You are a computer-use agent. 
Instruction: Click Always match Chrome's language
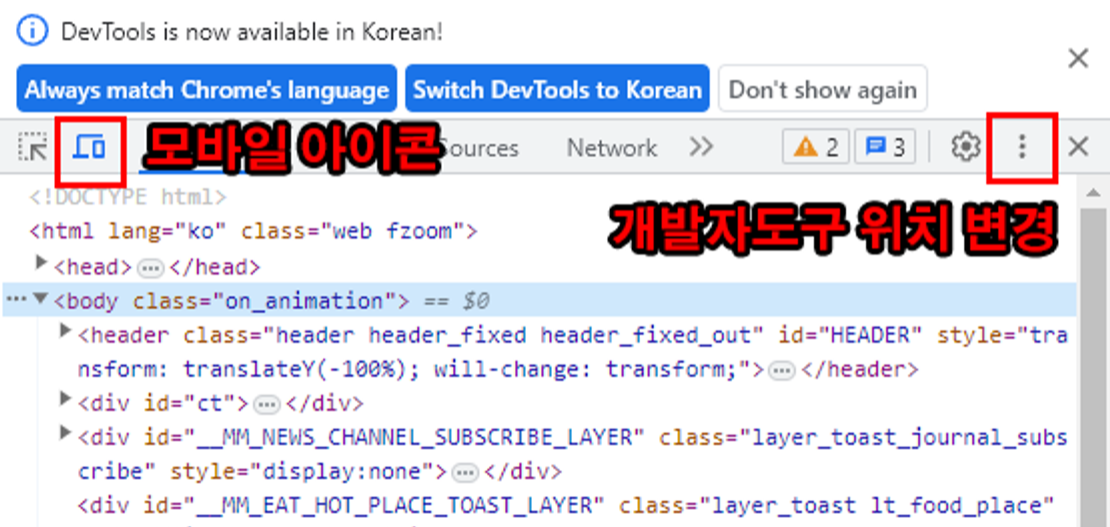(207, 89)
